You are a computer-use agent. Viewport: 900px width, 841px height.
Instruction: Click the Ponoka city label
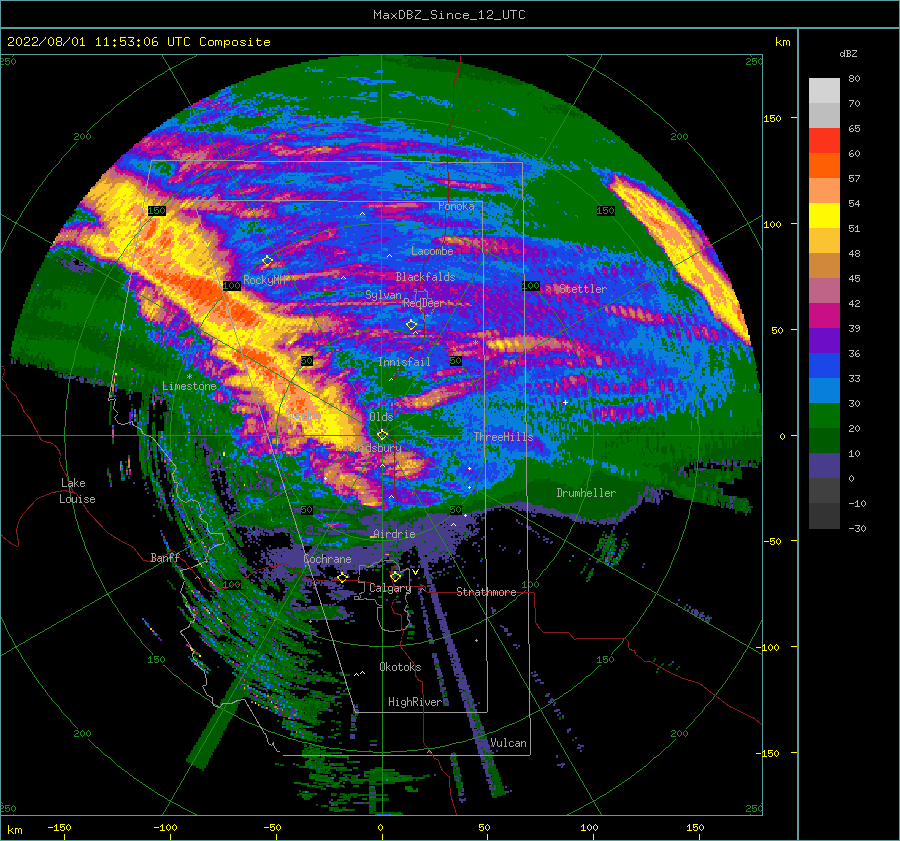[456, 206]
